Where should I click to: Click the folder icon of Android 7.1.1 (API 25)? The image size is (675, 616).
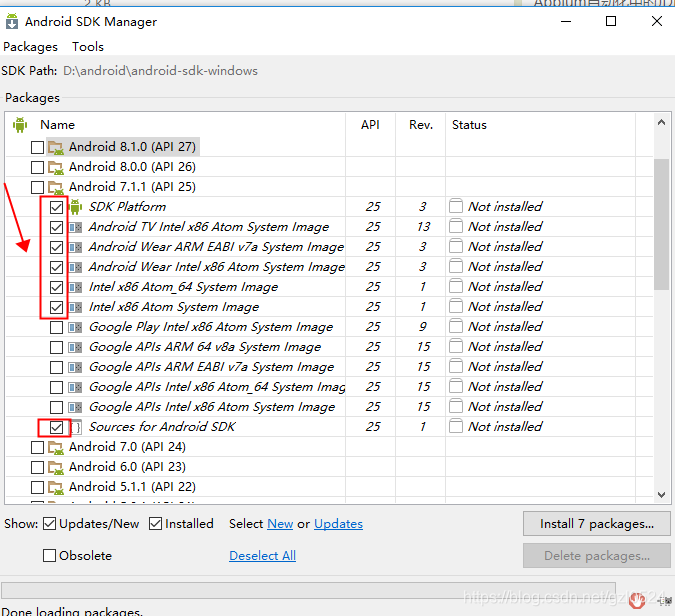[56, 187]
